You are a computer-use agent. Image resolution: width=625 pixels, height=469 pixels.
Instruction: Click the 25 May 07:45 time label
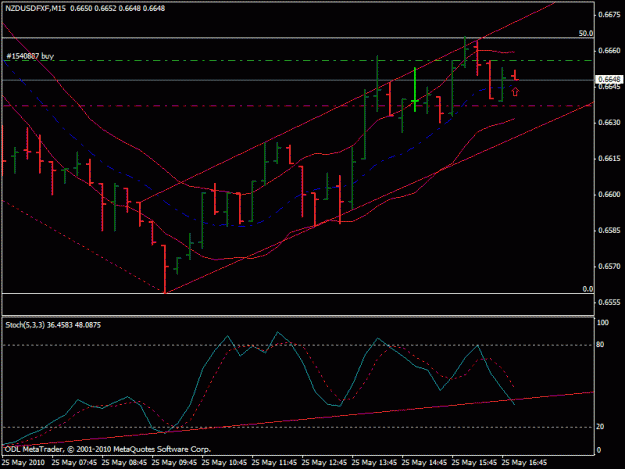[75, 463]
